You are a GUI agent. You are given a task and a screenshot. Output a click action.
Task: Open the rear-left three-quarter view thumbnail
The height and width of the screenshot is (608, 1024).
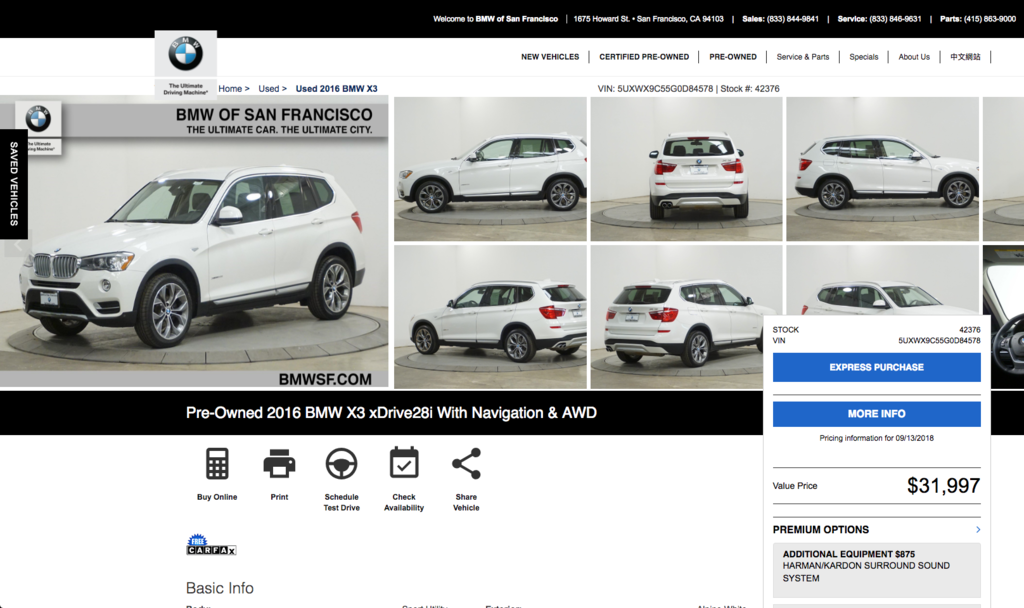(x=677, y=317)
